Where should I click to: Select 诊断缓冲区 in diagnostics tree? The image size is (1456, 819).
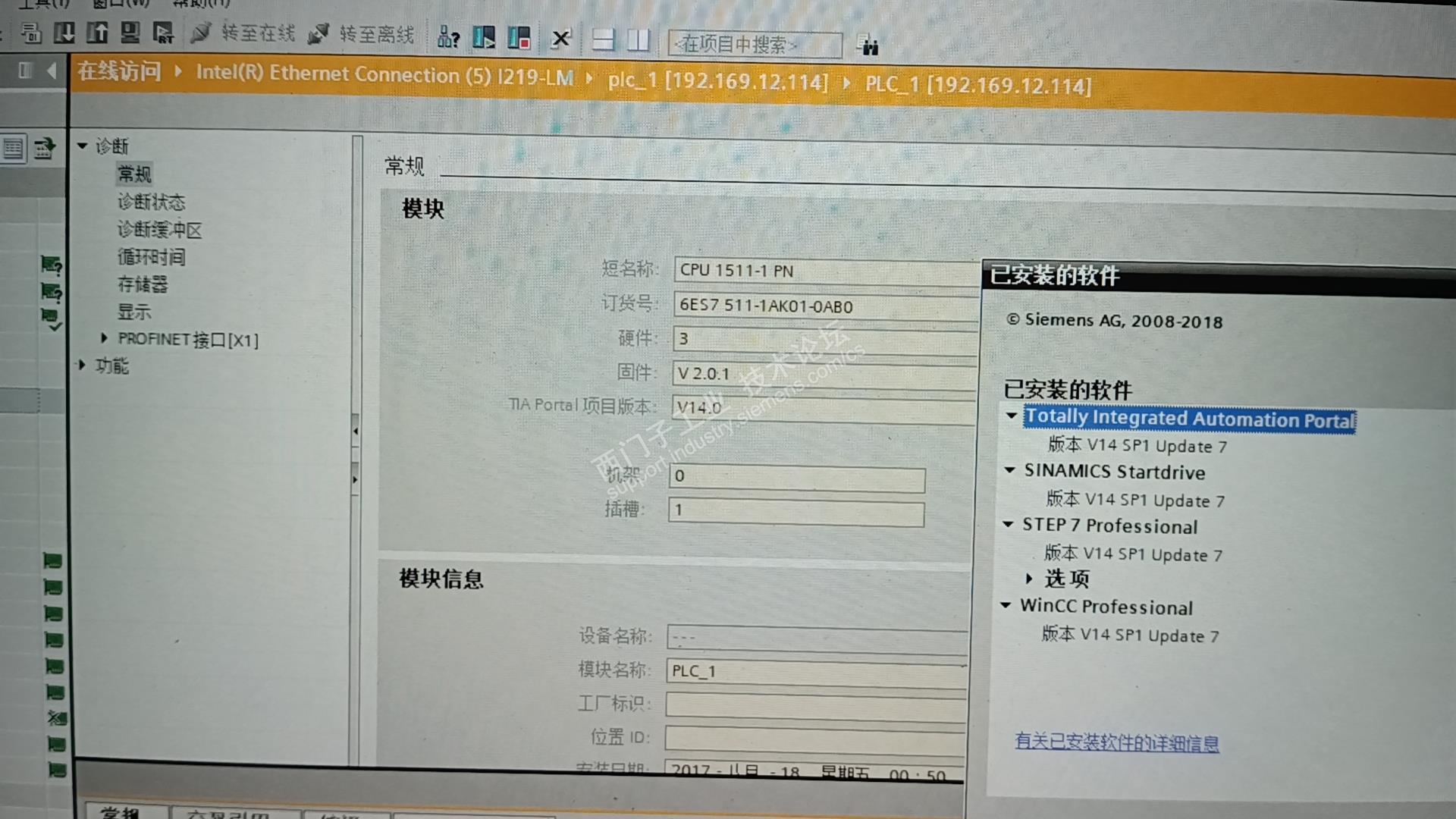point(159,229)
